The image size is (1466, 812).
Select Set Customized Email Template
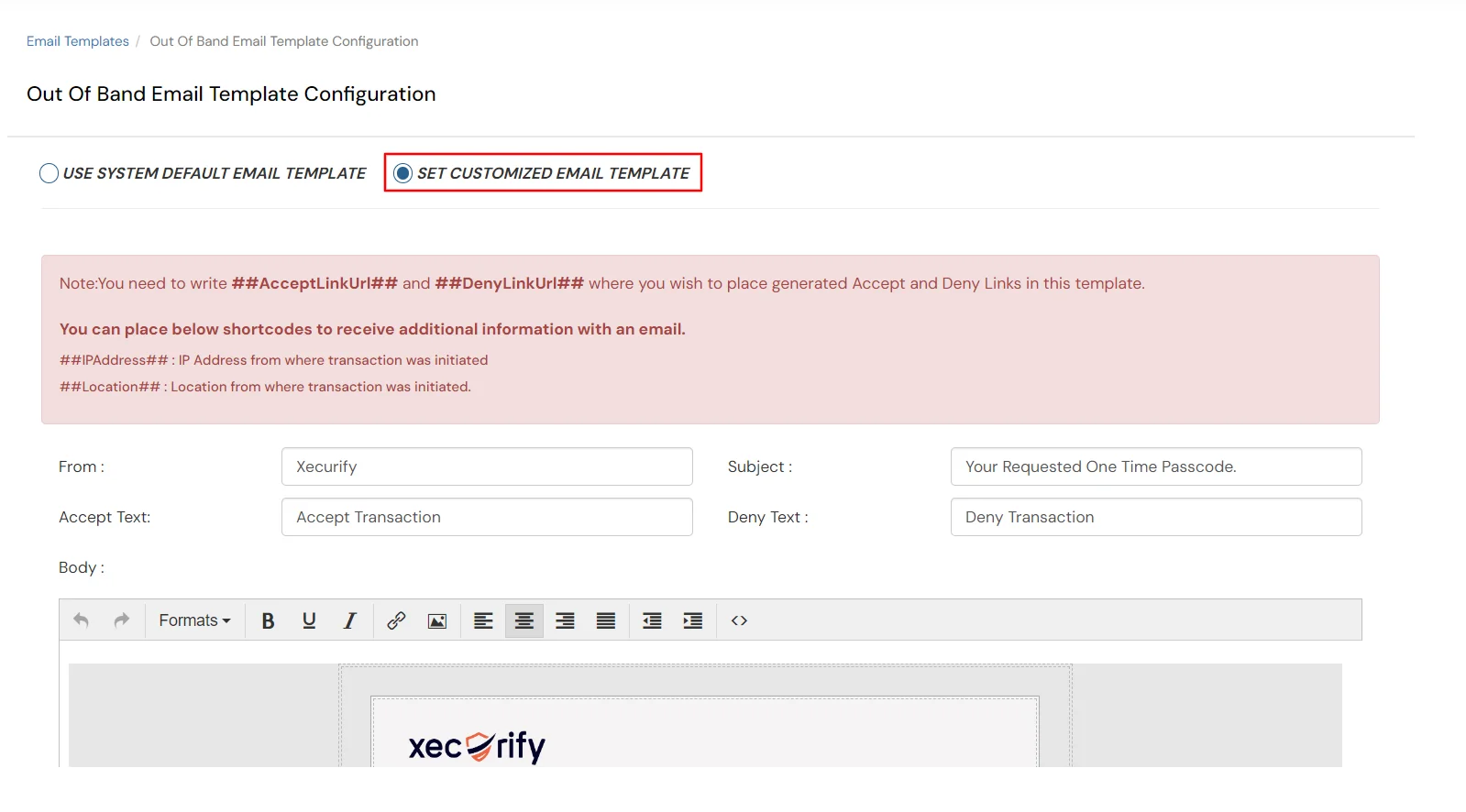click(x=402, y=173)
